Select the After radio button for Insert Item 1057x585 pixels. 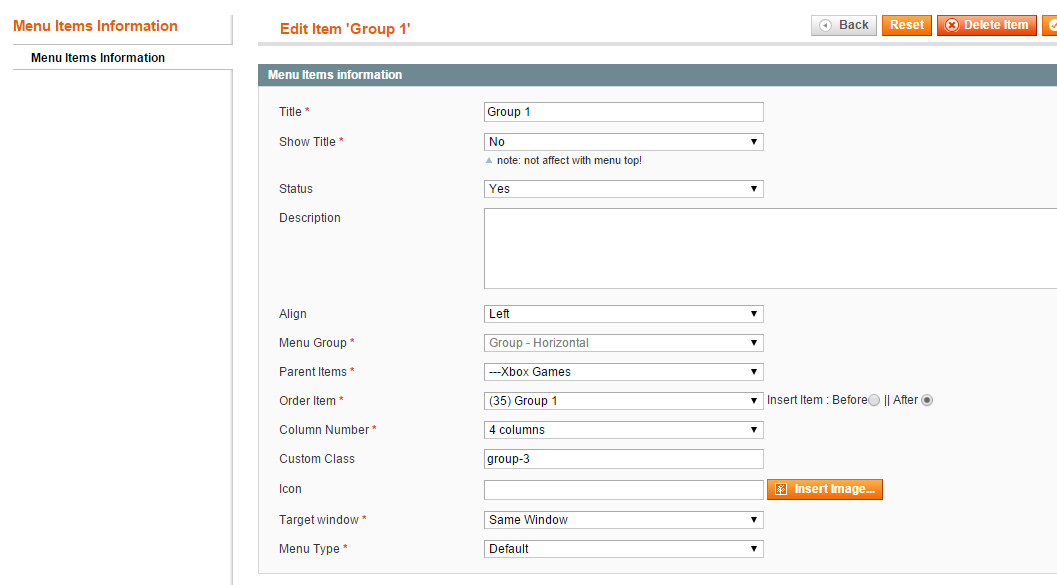(927, 400)
